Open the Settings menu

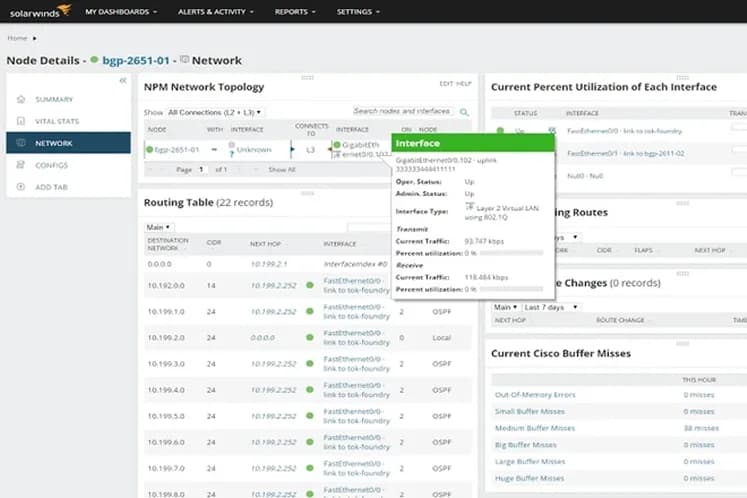click(358, 11)
